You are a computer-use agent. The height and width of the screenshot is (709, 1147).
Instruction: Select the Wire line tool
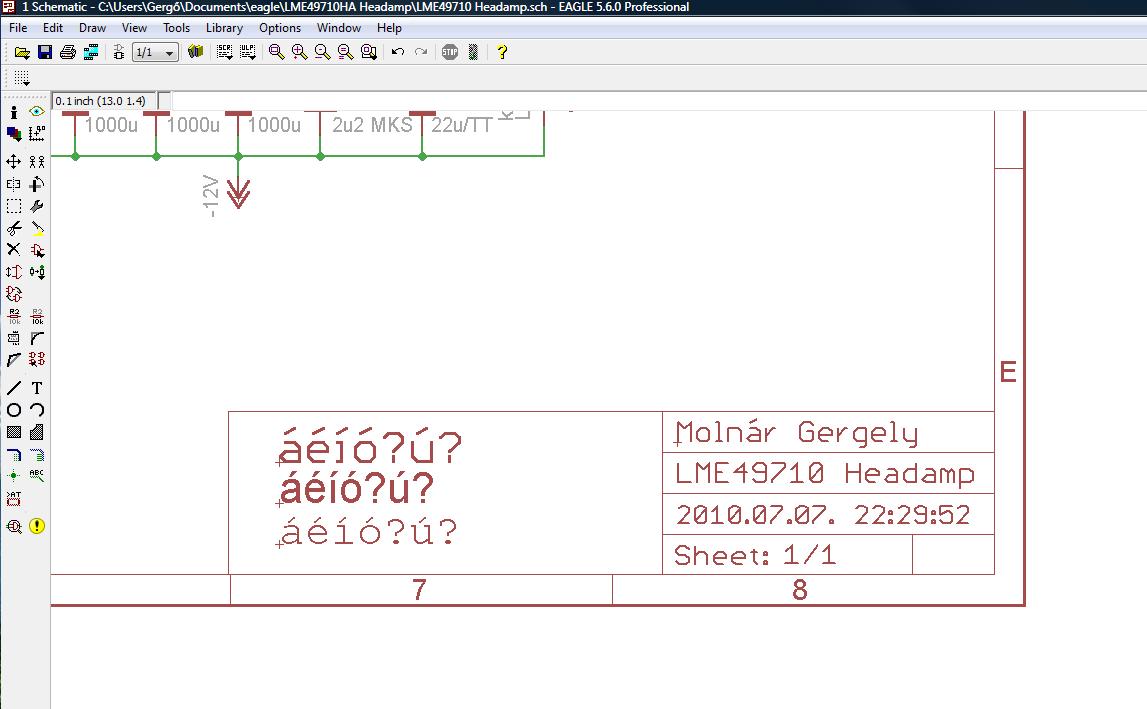click(13, 388)
